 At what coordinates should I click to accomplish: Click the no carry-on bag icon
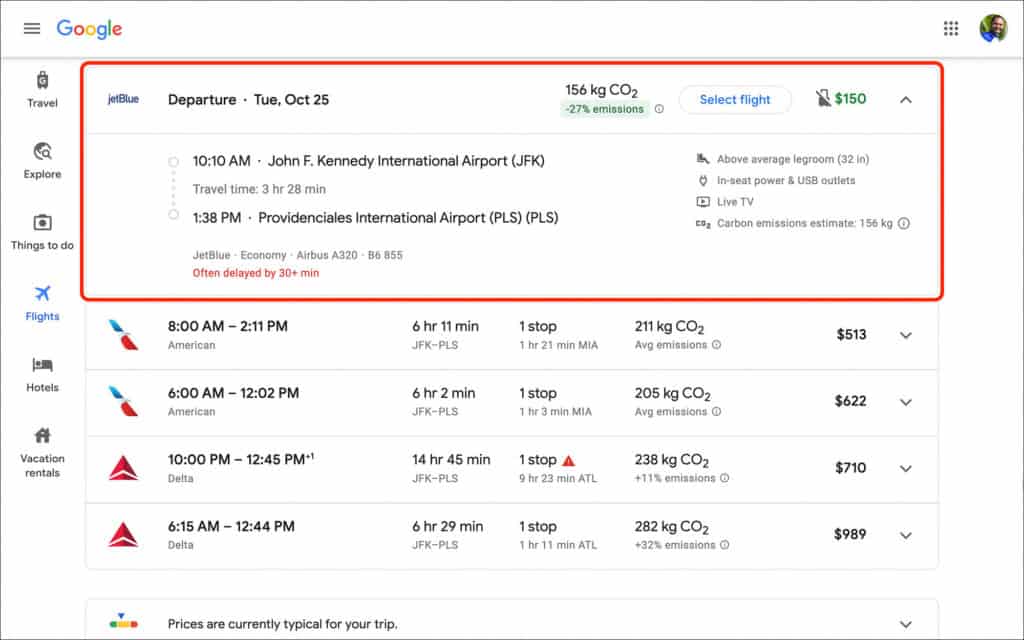tap(823, 99)
